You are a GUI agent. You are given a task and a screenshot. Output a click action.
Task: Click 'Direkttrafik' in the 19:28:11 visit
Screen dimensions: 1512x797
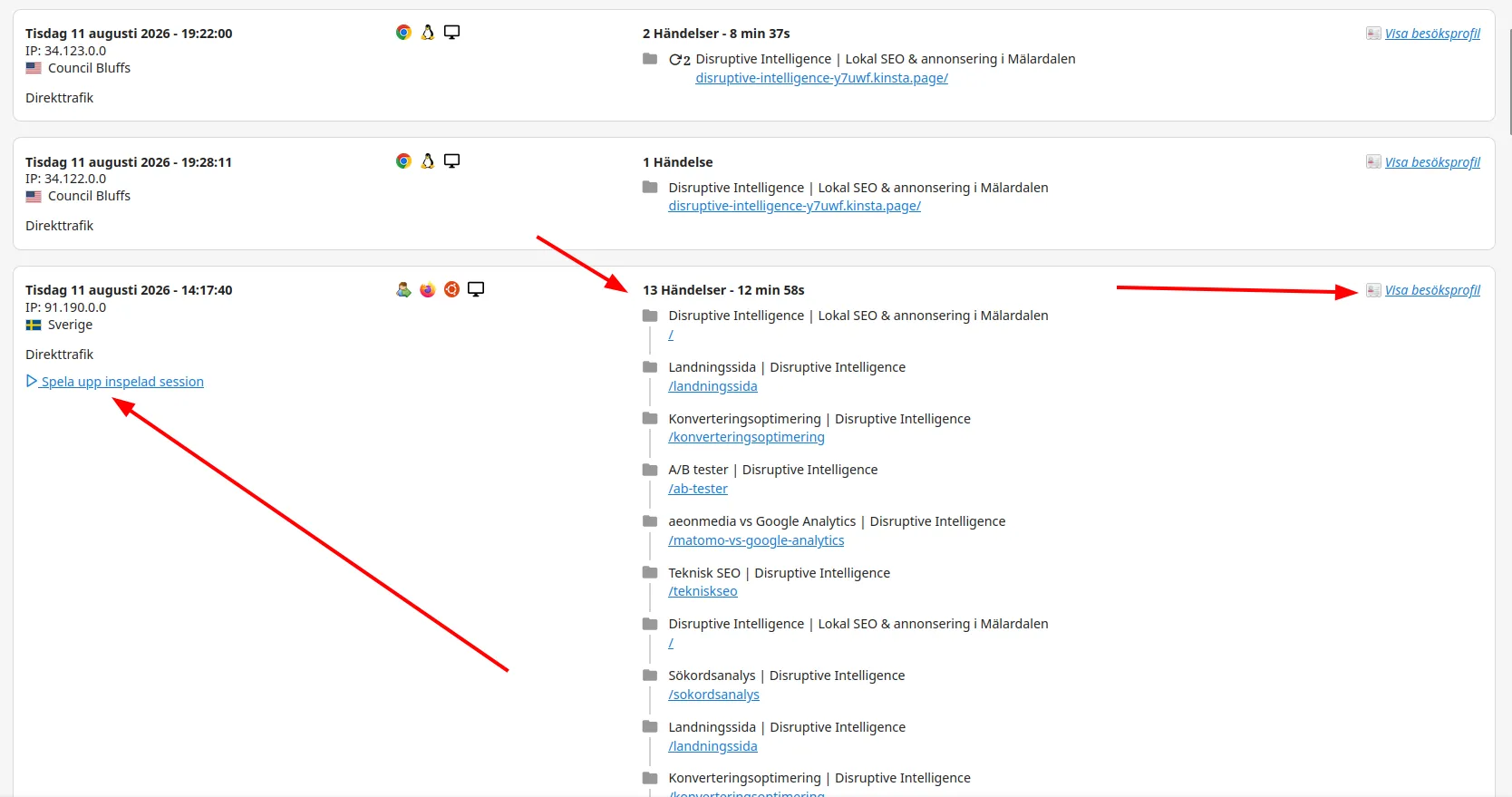(59, 226)
